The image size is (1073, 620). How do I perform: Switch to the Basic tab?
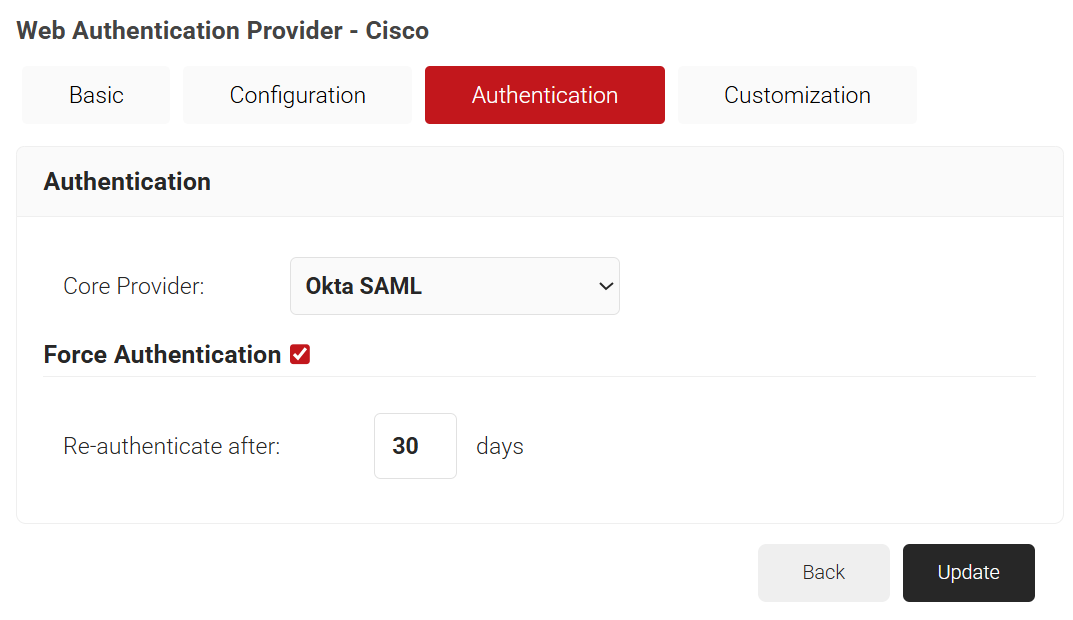[96, 95]
